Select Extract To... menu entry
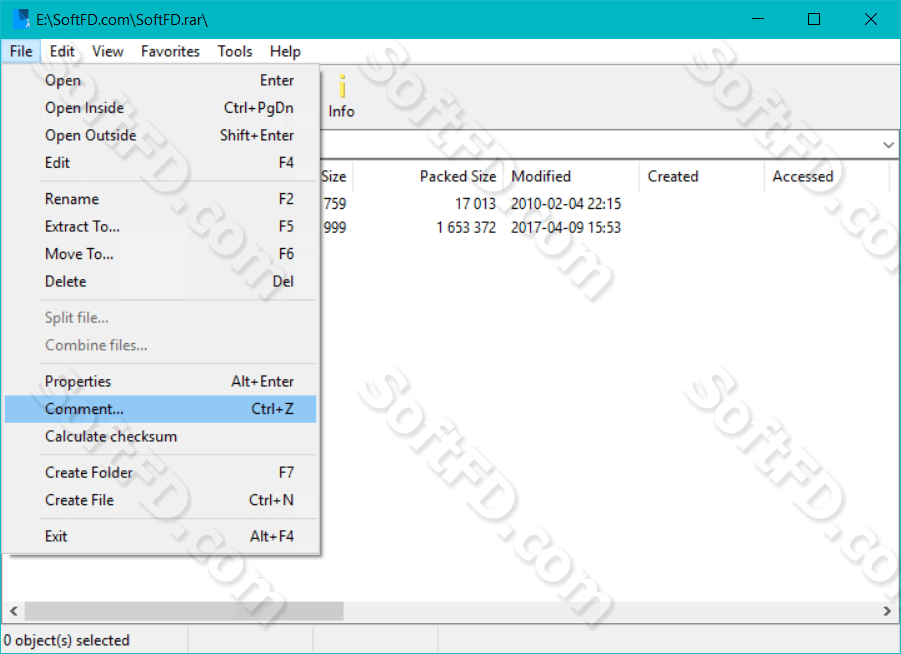The image size is (901, 654). pyautogui.click(x=160, y=226)
